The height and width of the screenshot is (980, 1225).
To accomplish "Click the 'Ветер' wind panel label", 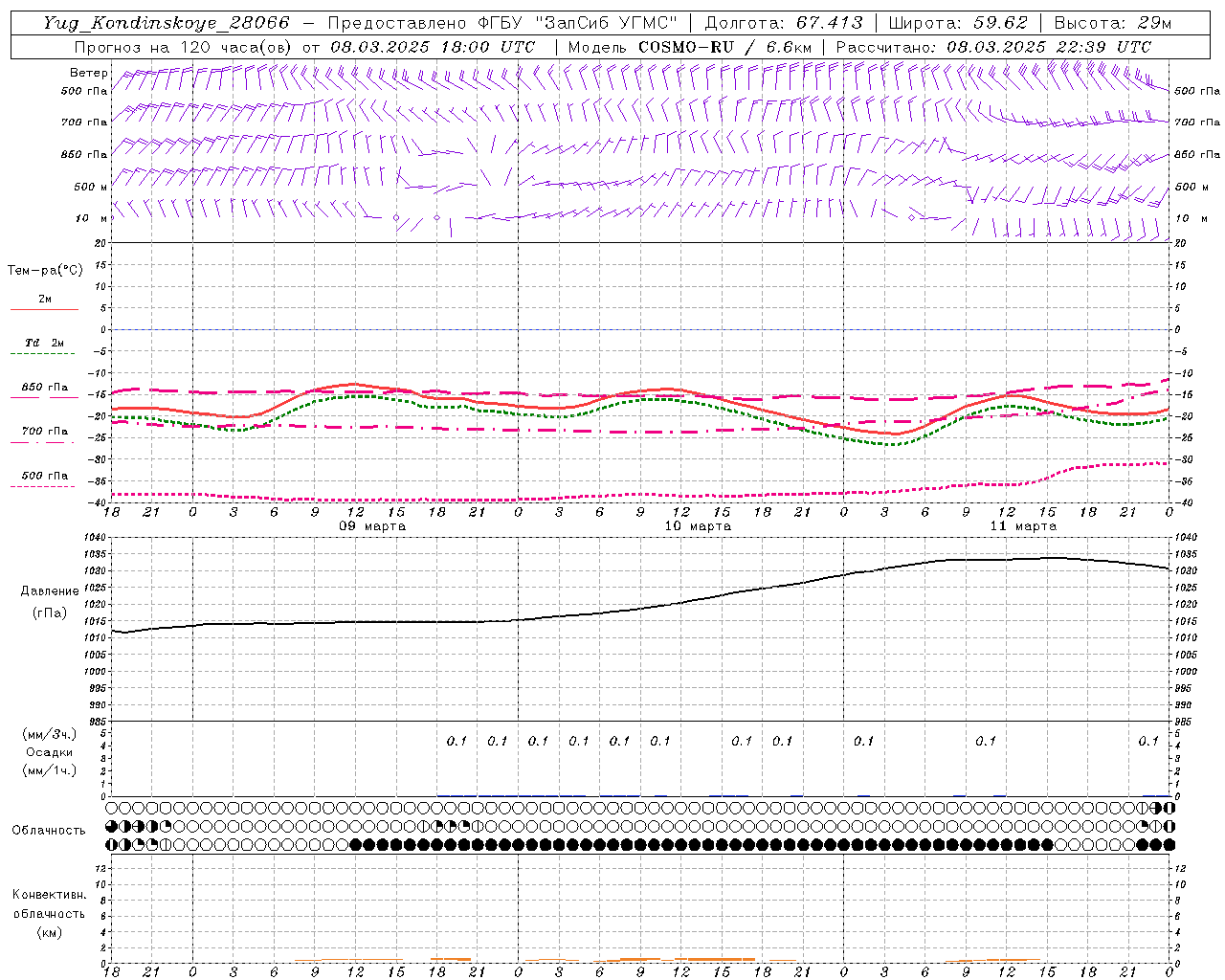I will 89,73.
